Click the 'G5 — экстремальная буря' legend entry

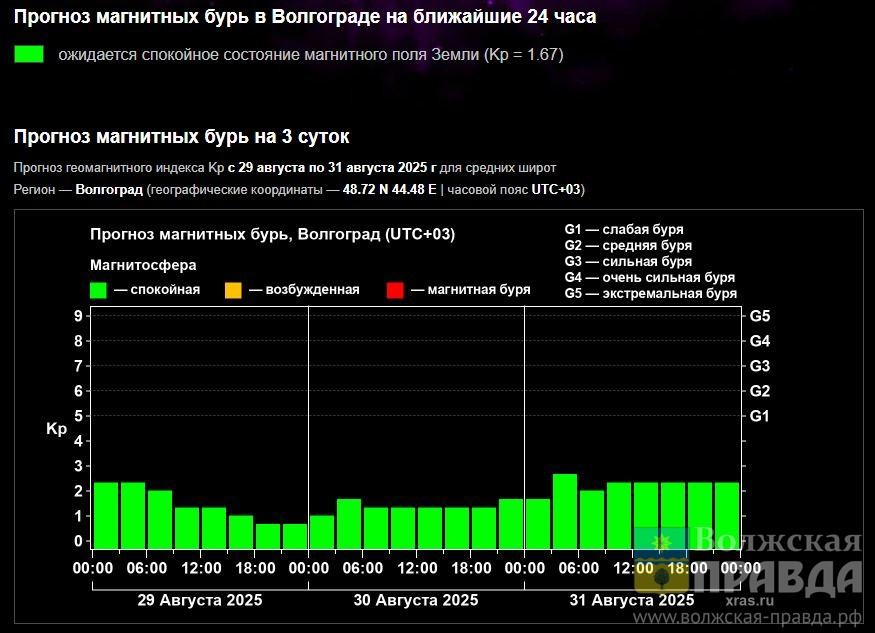pos(650,293)
